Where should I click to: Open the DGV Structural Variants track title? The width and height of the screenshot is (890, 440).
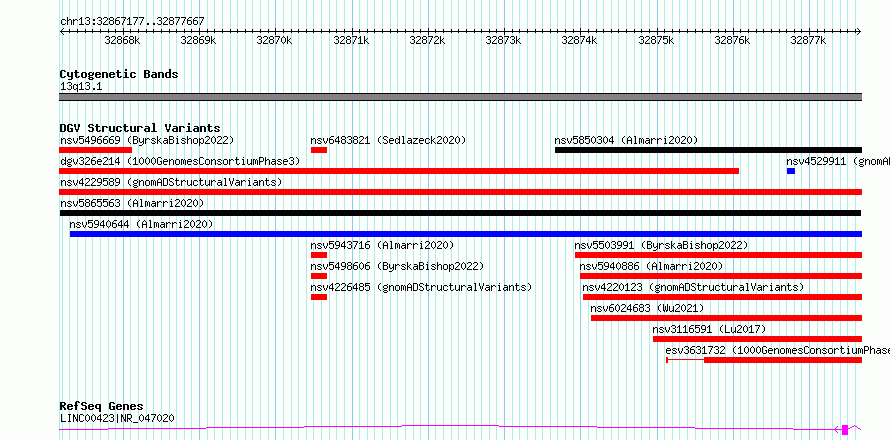(140, 128)
